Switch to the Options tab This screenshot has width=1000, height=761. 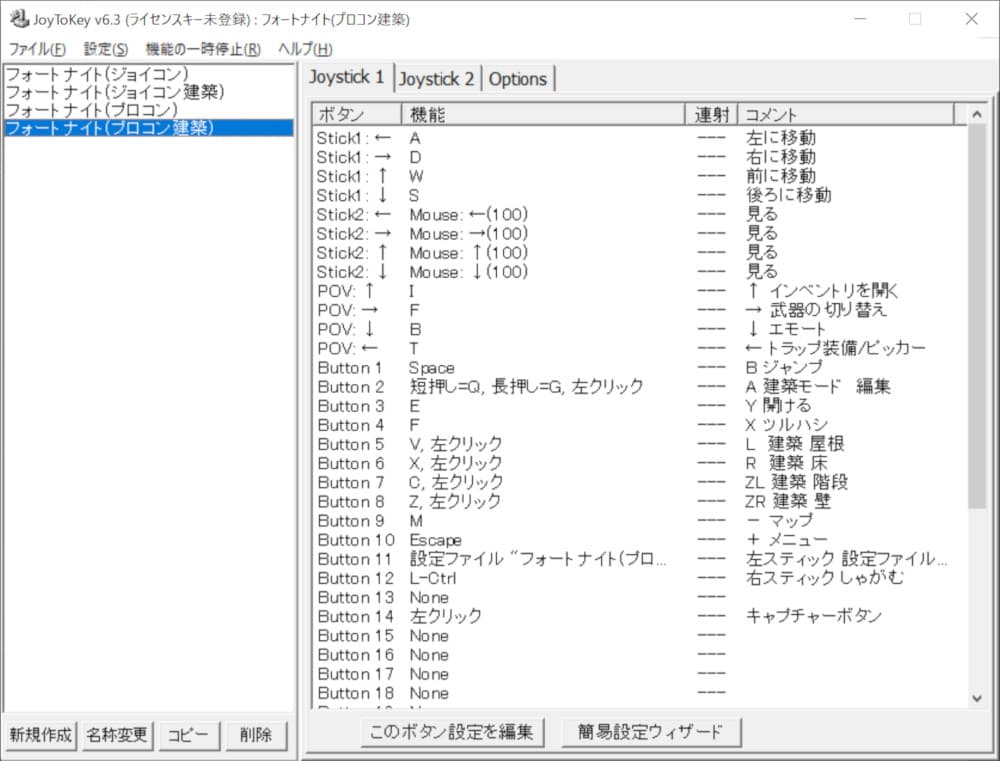click(518, 79)
